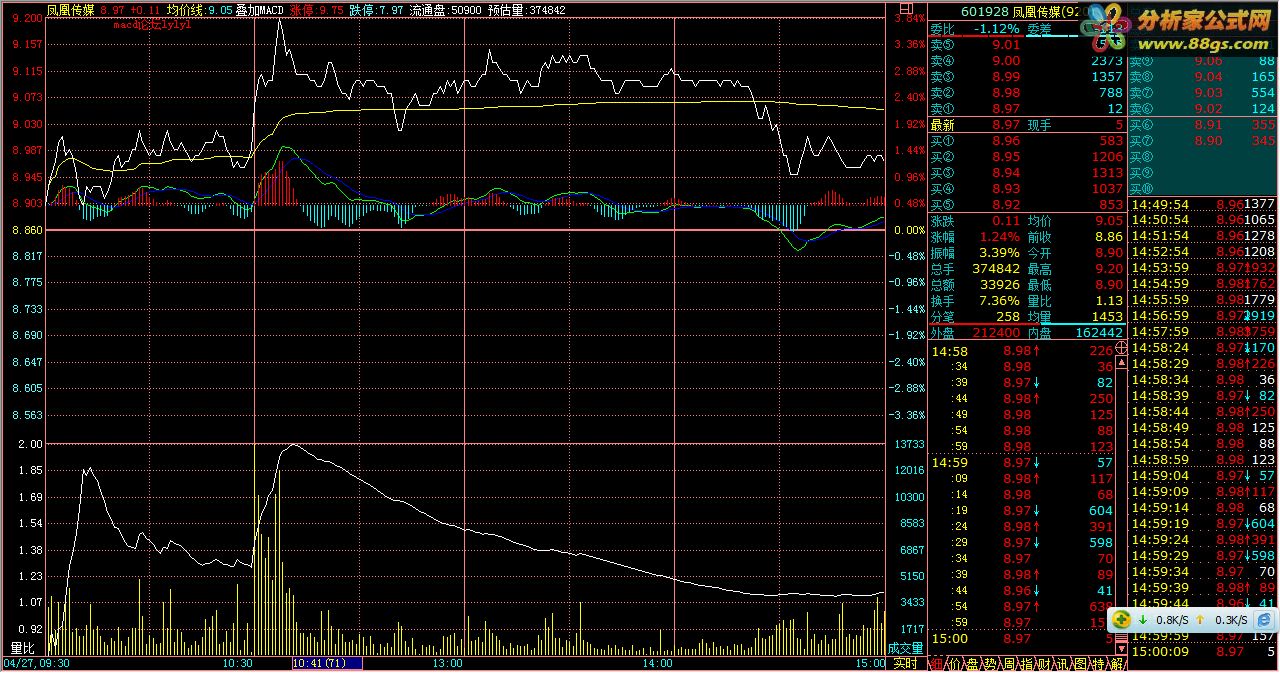Open the 周 tab

1008,663
